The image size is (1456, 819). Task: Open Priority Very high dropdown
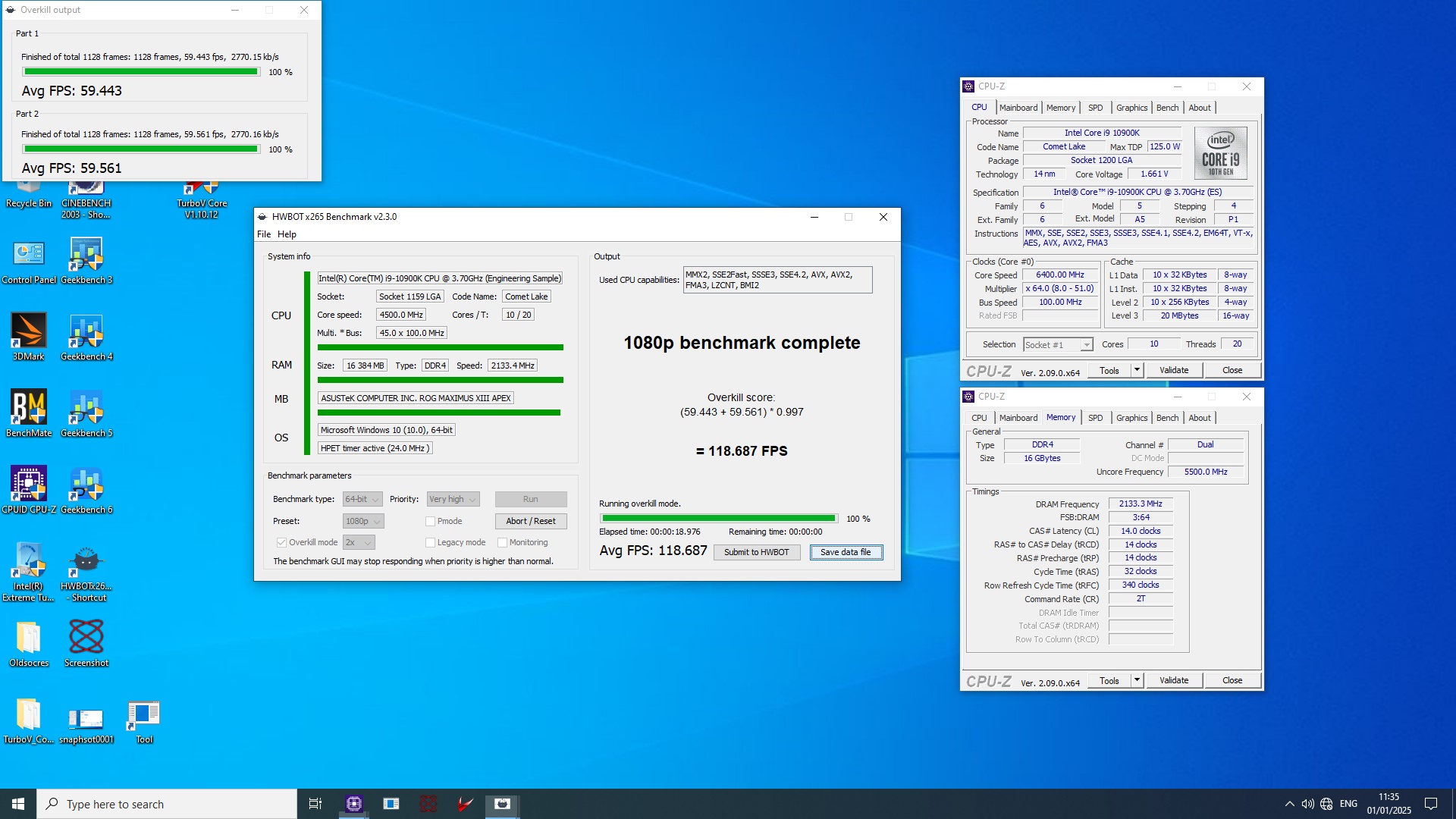pyautogui.click(x=453, y=499)
